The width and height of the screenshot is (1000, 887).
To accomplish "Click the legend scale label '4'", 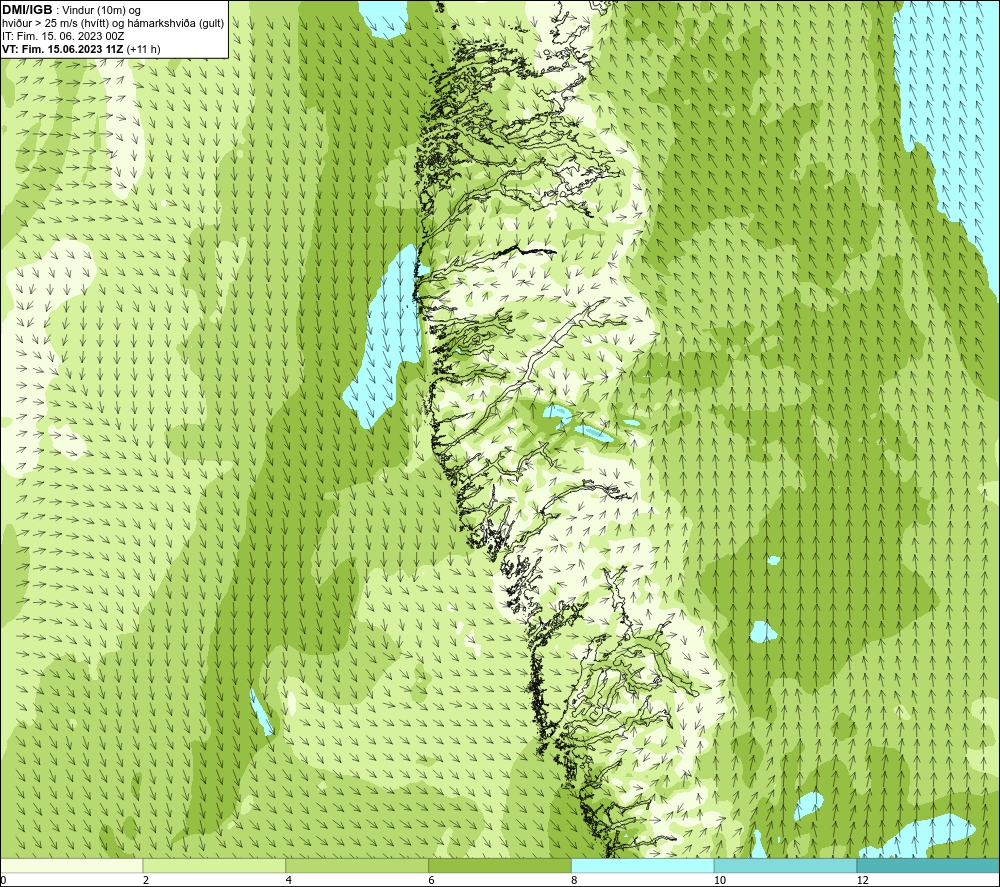I will click(289, 881).
